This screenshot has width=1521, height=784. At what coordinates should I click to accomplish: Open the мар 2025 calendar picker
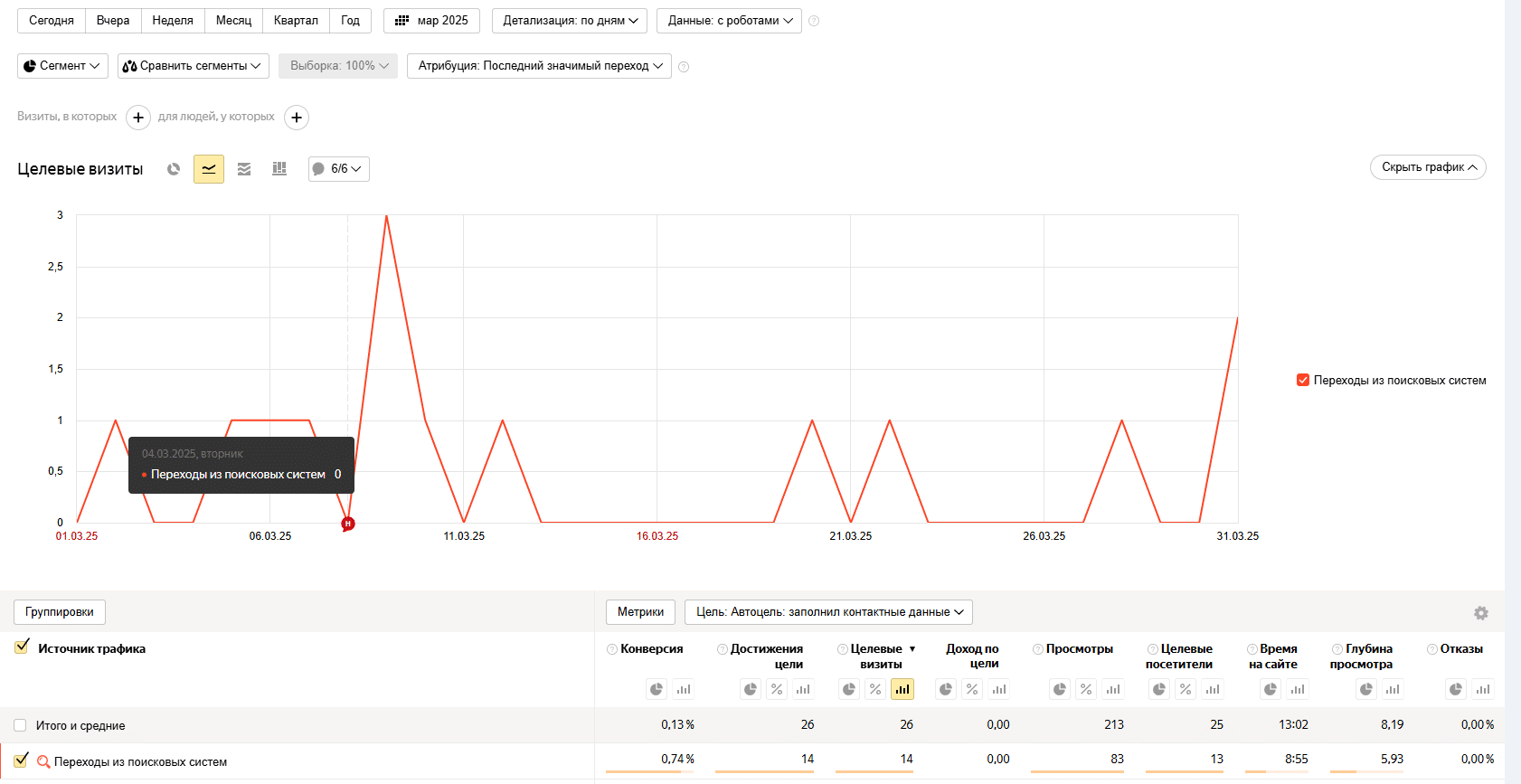432,21
